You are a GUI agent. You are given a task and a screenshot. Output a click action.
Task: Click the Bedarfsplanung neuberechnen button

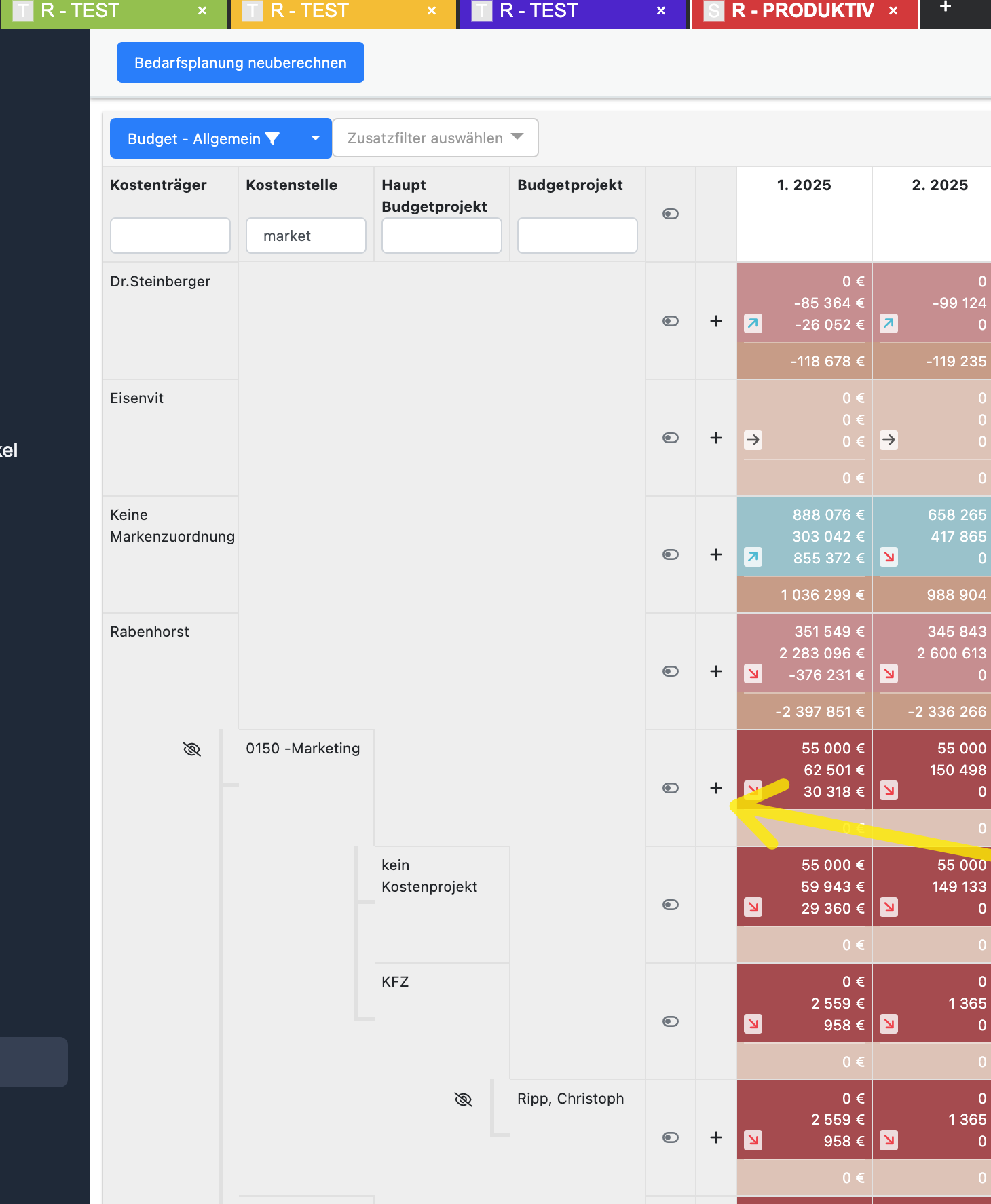point(240,62)
